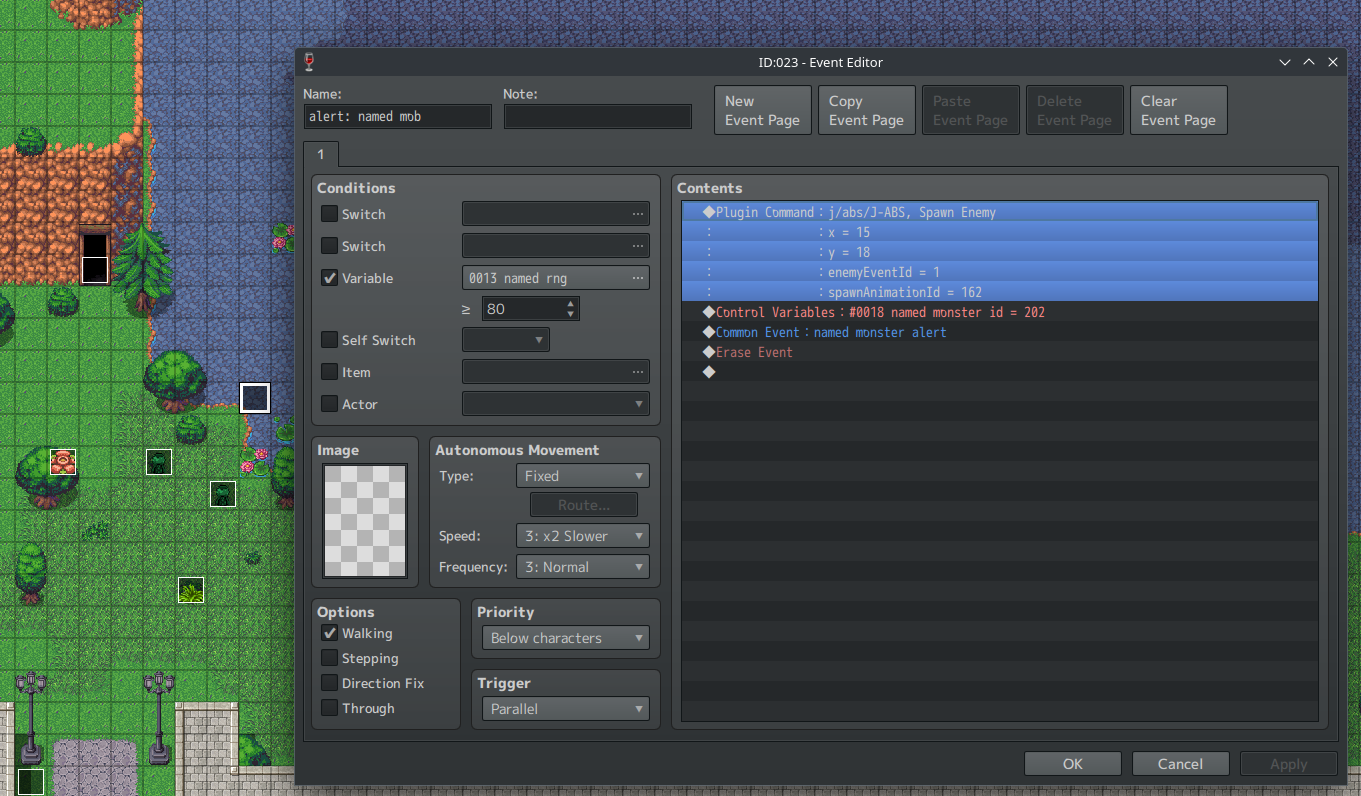Screen dimensions: 1361x796
Task: Select the Common Event named monster alert line
Action: pyautogui.click(x=999, y=332)
